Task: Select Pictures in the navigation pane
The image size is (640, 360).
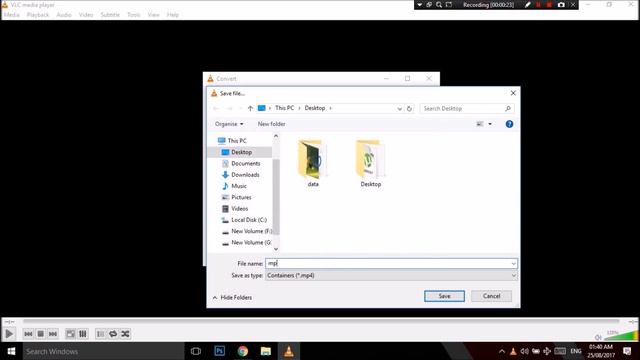Action: (x=241, y=198)
